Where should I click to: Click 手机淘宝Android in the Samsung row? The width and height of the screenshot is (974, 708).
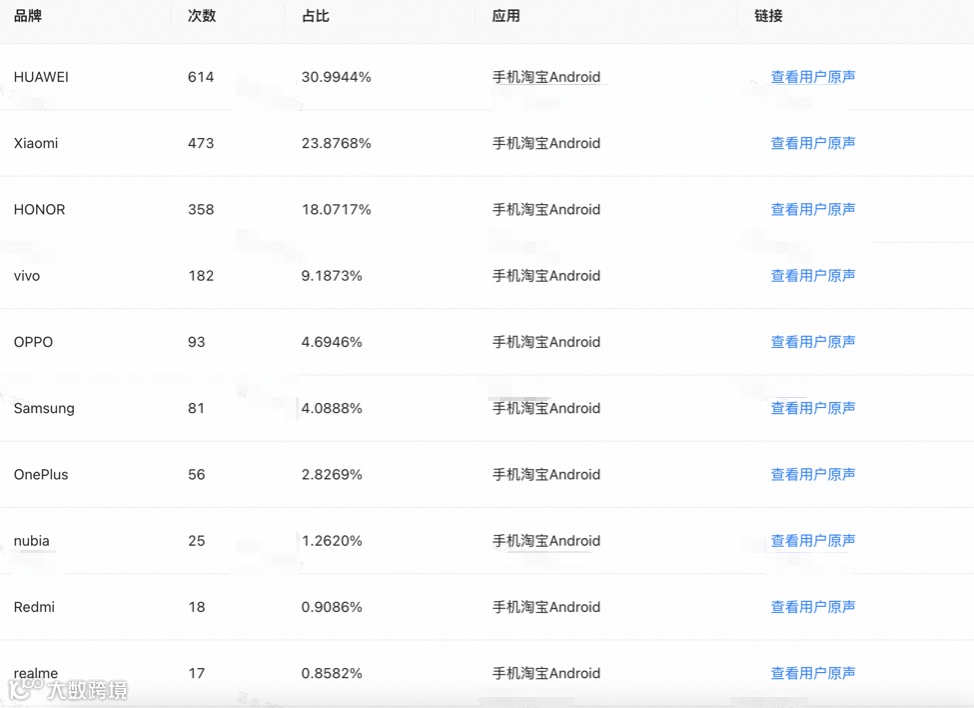[x=547, y=408]
